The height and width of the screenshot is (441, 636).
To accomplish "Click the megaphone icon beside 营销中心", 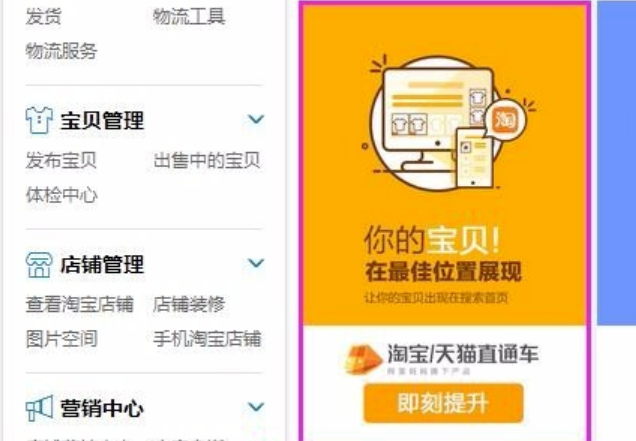I will click(x=39, y=408).
